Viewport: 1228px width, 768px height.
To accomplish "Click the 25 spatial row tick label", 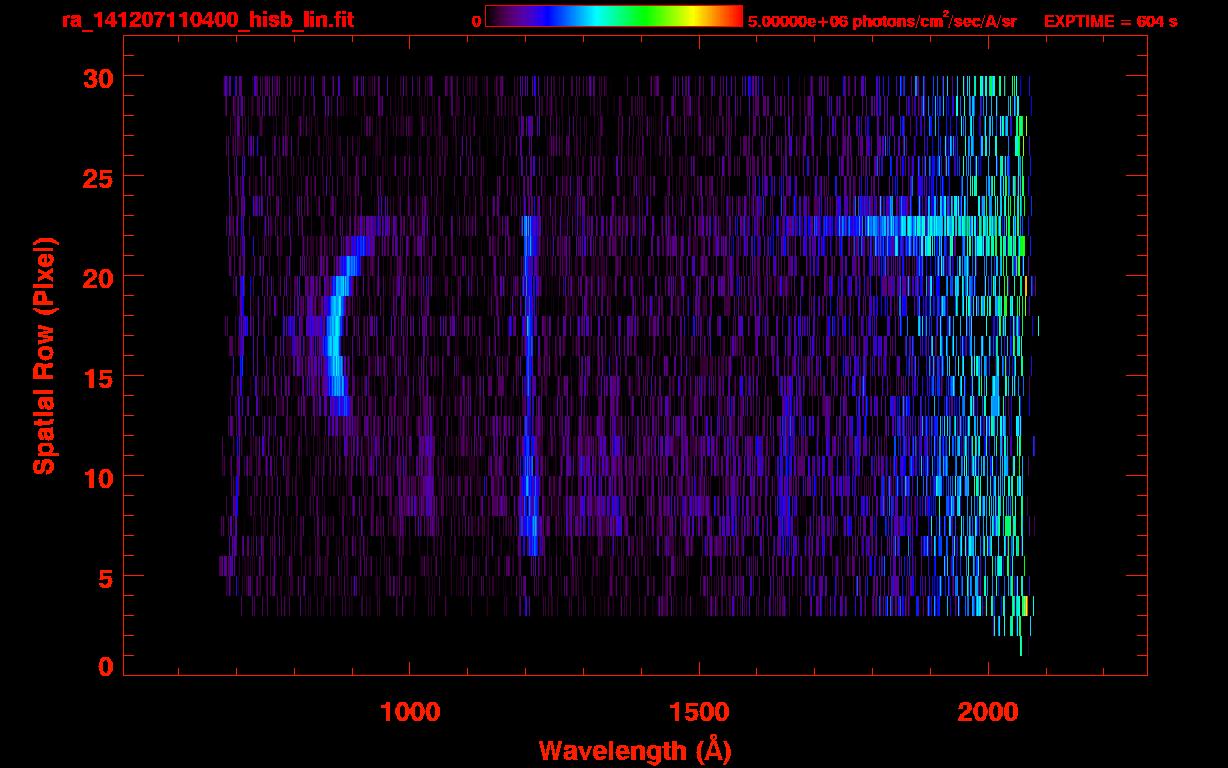I will point(96,177).
